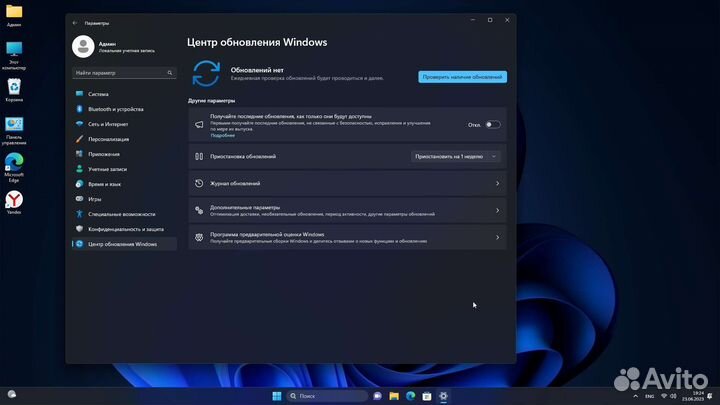Open the Корзина recycle bin icon
Image resolution: width=720 pixels, height=405 pixels.
[x=14, y=90]
